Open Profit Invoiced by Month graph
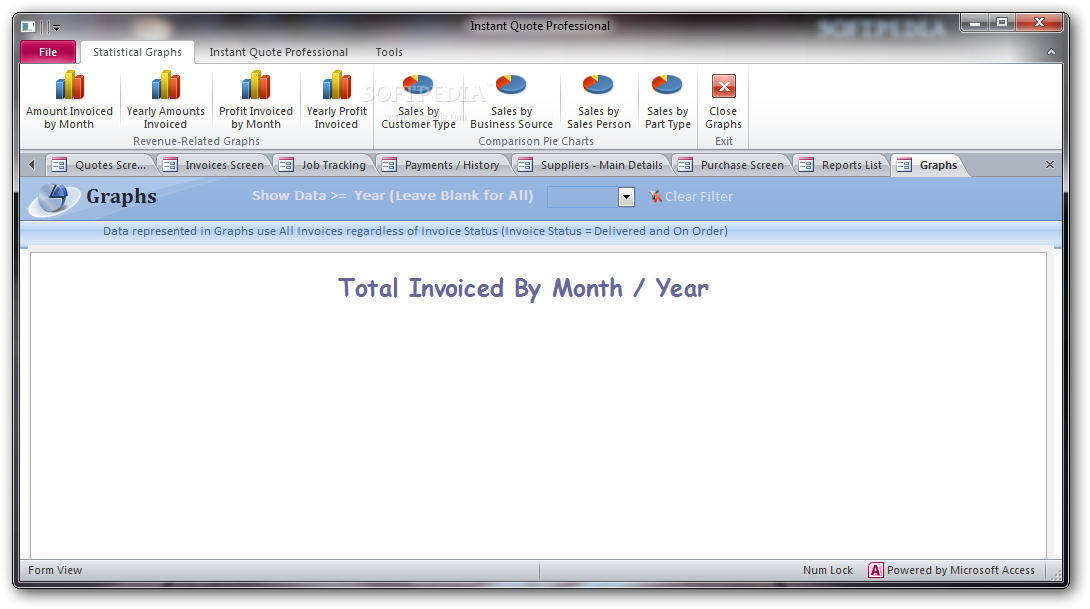This screenshot has width=1090, height=609. coord(256,100)
